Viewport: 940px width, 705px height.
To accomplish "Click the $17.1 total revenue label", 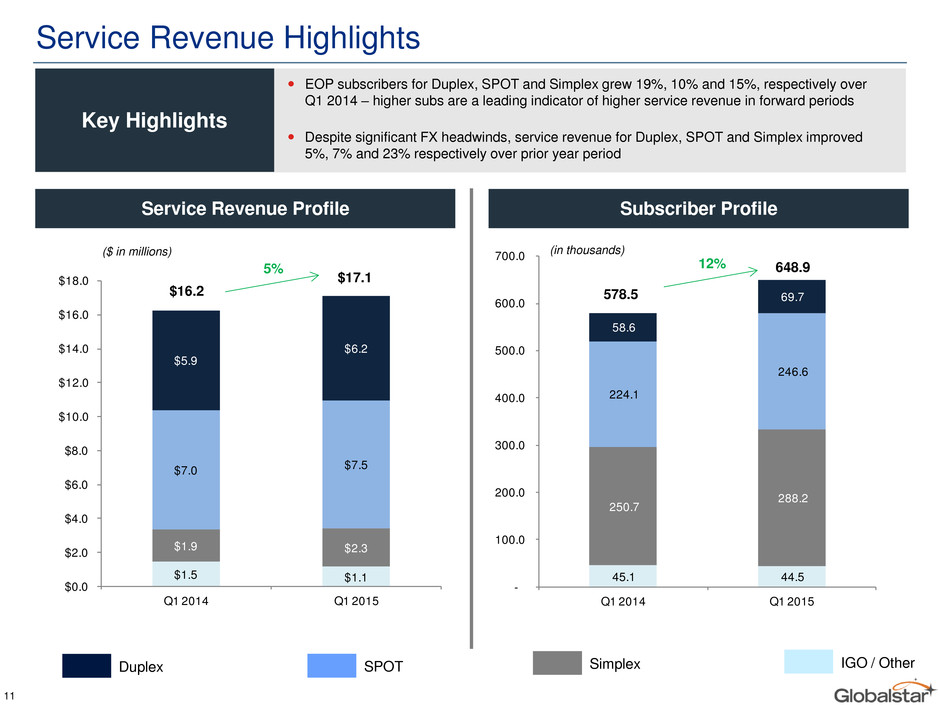I will (354, 278).
